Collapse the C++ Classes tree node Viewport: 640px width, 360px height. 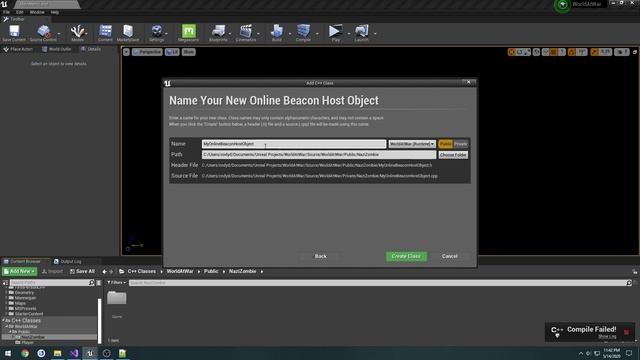pos(4,321)
